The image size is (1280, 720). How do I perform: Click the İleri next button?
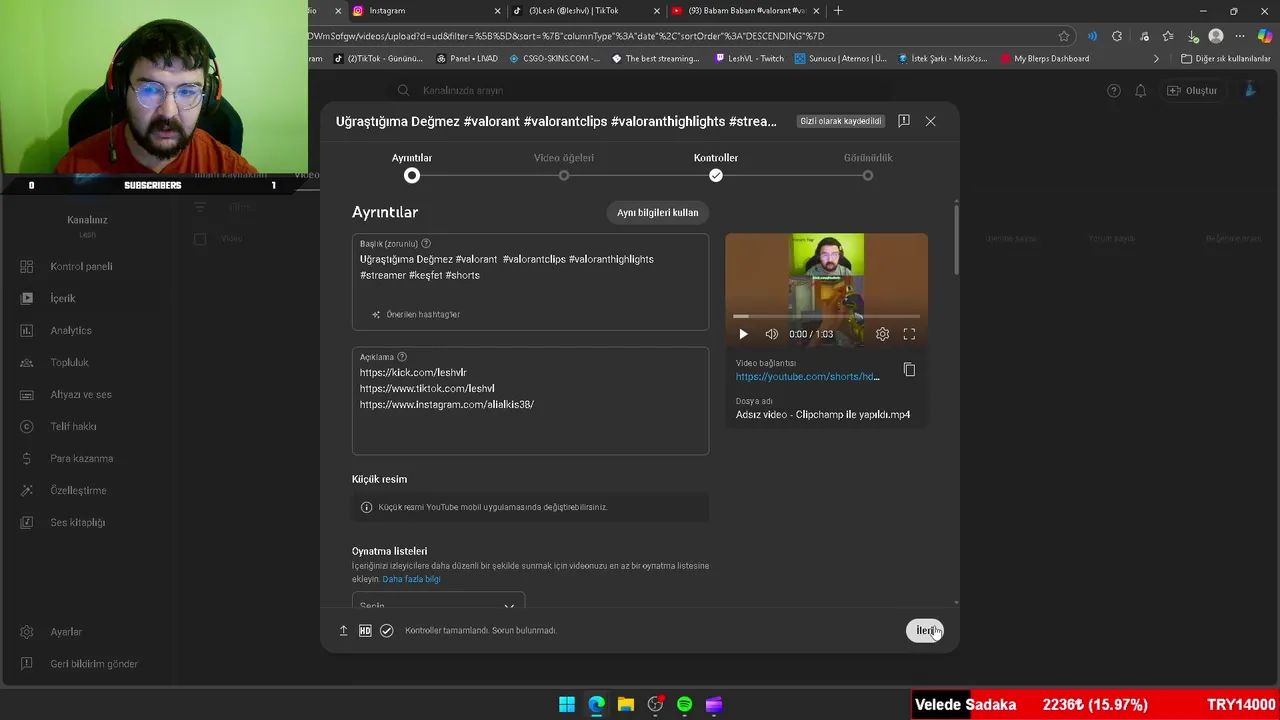(x=924, y=631)
